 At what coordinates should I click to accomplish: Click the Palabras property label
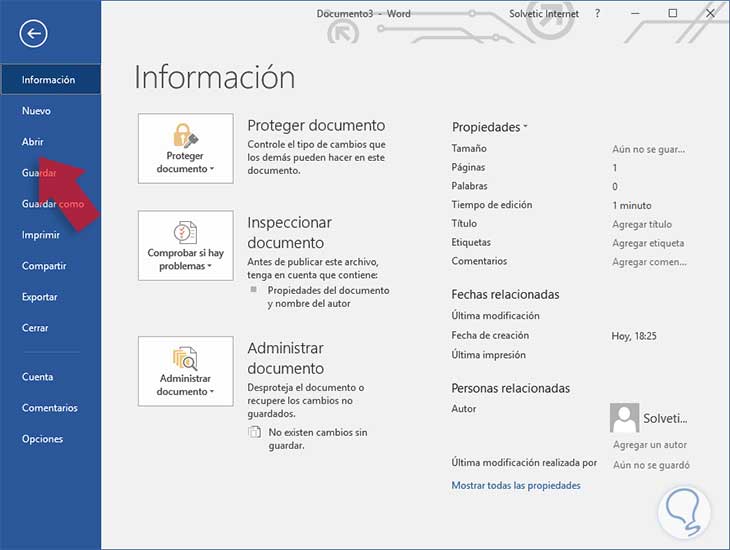pyautogui.click(x=469, y=186)
